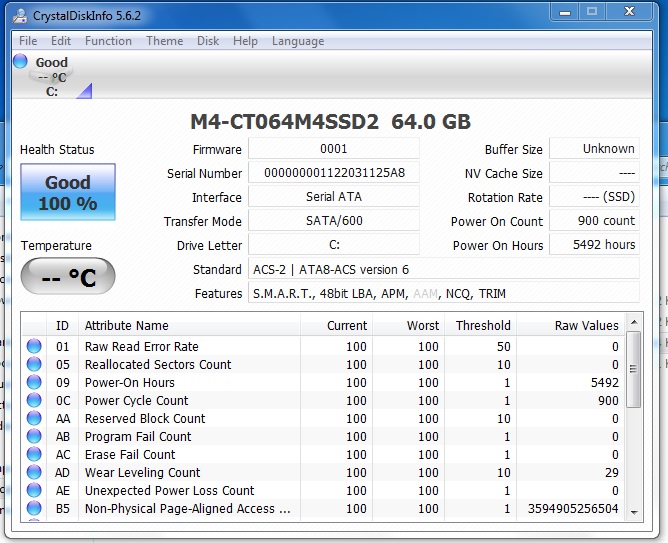Click status orb for Power Cycle Count
This screenshot has width=668, height=543.
[34, 400]
